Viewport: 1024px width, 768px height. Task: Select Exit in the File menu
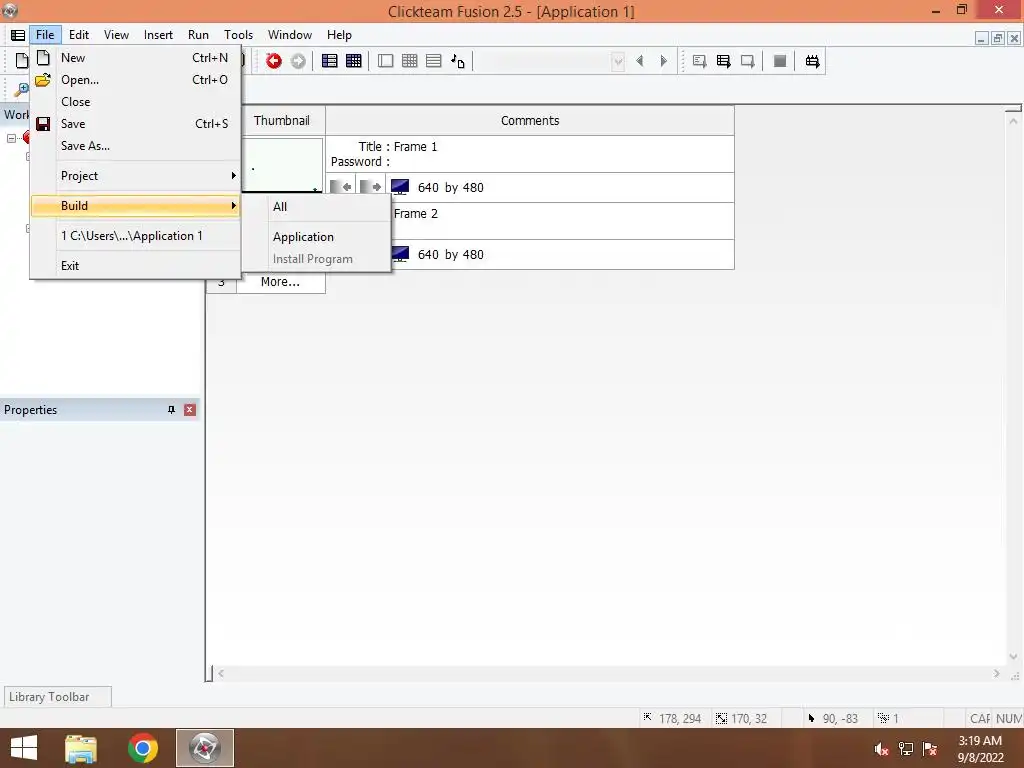(136, 266)
